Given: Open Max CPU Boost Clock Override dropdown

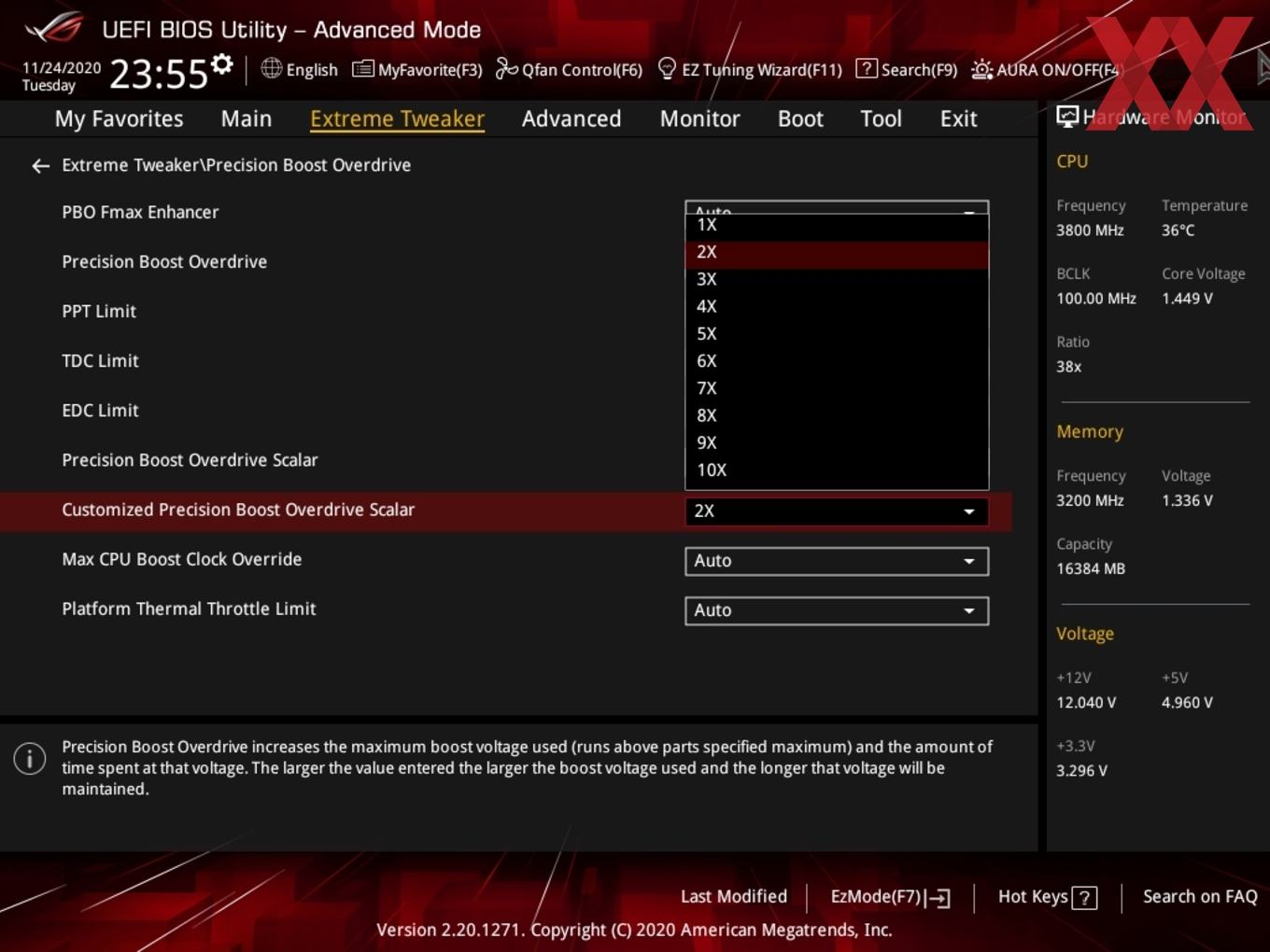Looking at the screenshot, I should click(x=837, y=561).
